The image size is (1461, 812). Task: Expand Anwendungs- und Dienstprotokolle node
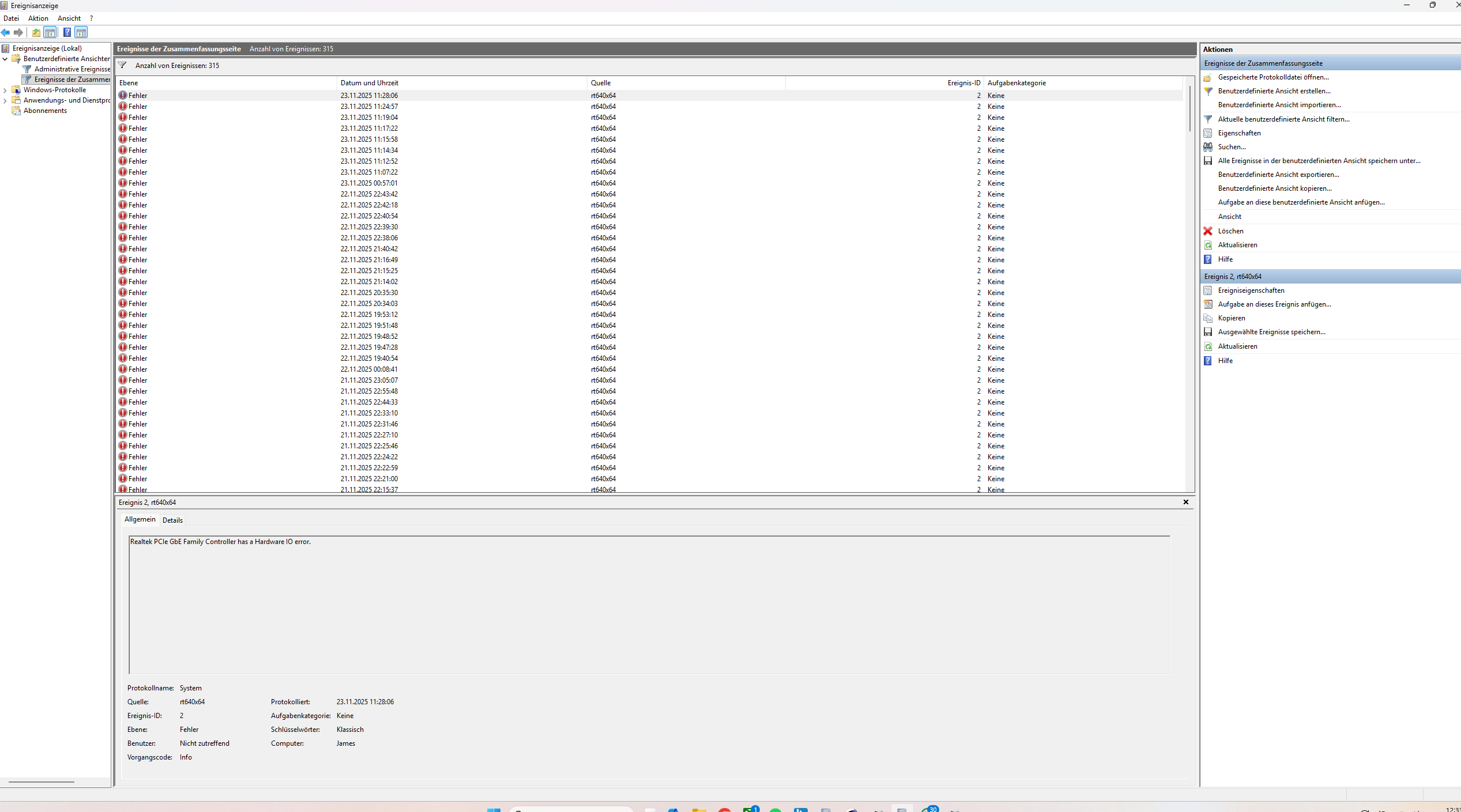click(x=5, y=100)
